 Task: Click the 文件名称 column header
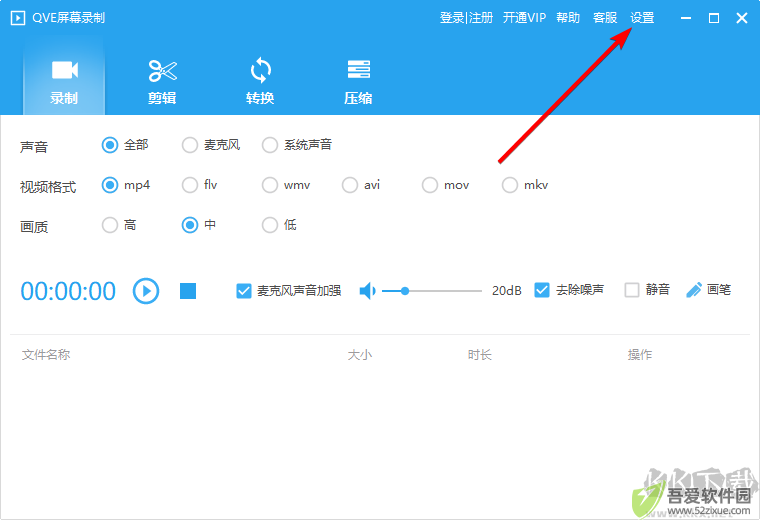point(46,355)
